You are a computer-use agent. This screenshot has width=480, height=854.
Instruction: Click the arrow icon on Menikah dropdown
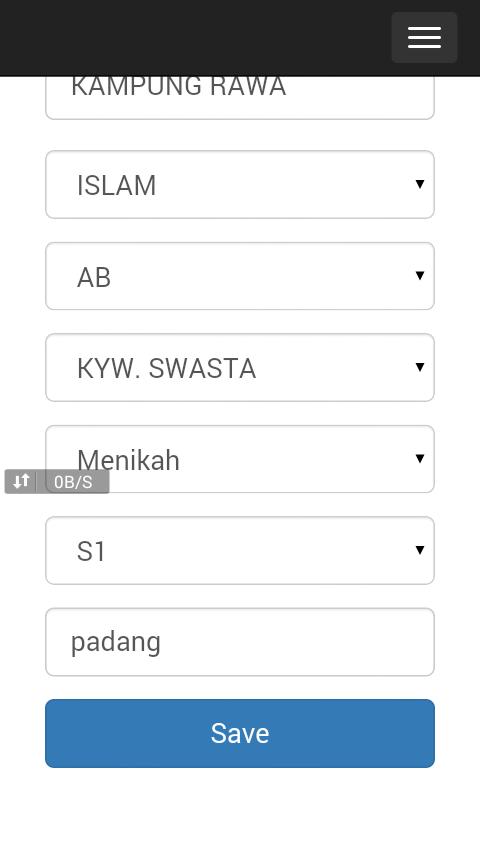(420, 459)
